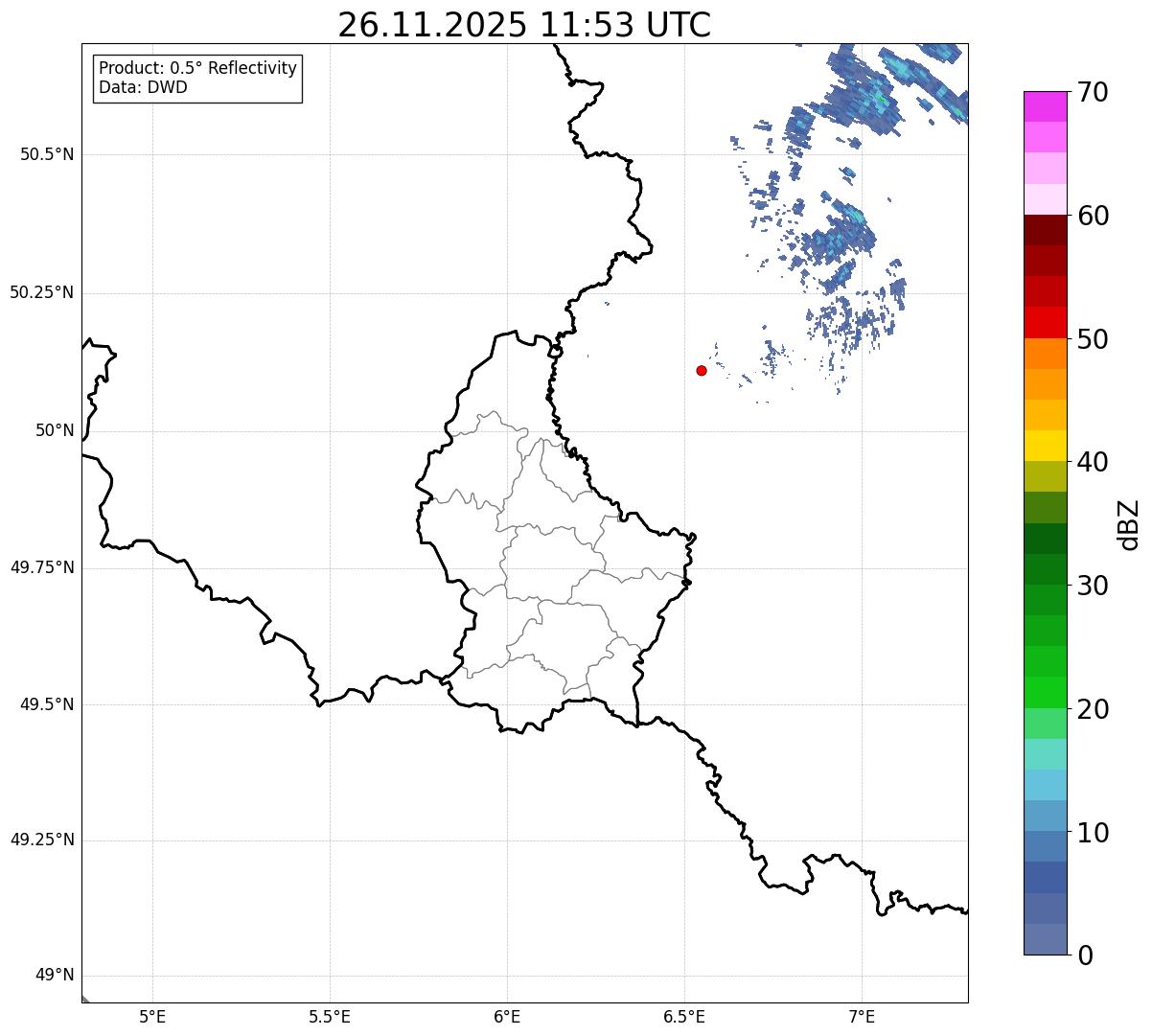This screenshot has height=1036, width=1152.
Task: Click the 50°N latitude label
Action: point(55,431)
